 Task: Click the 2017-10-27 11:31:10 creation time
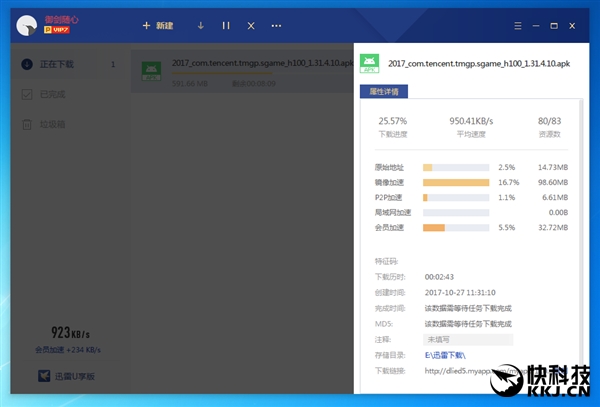tap(460, 293)
